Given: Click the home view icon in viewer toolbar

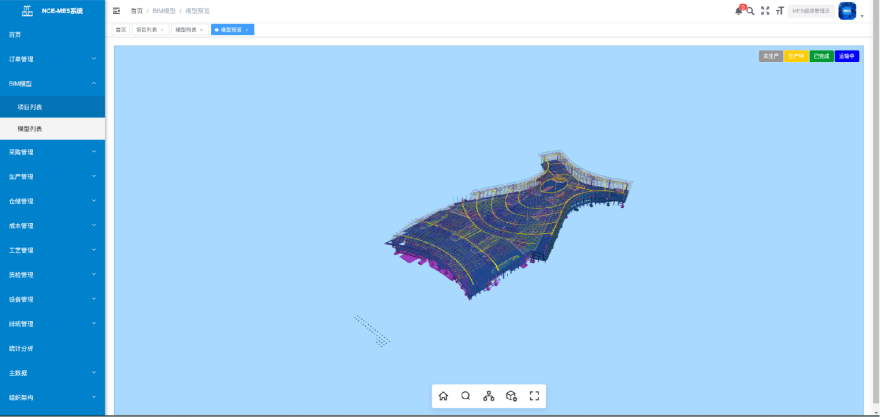Looking at the screenshot, I should [x=443, y=396].
